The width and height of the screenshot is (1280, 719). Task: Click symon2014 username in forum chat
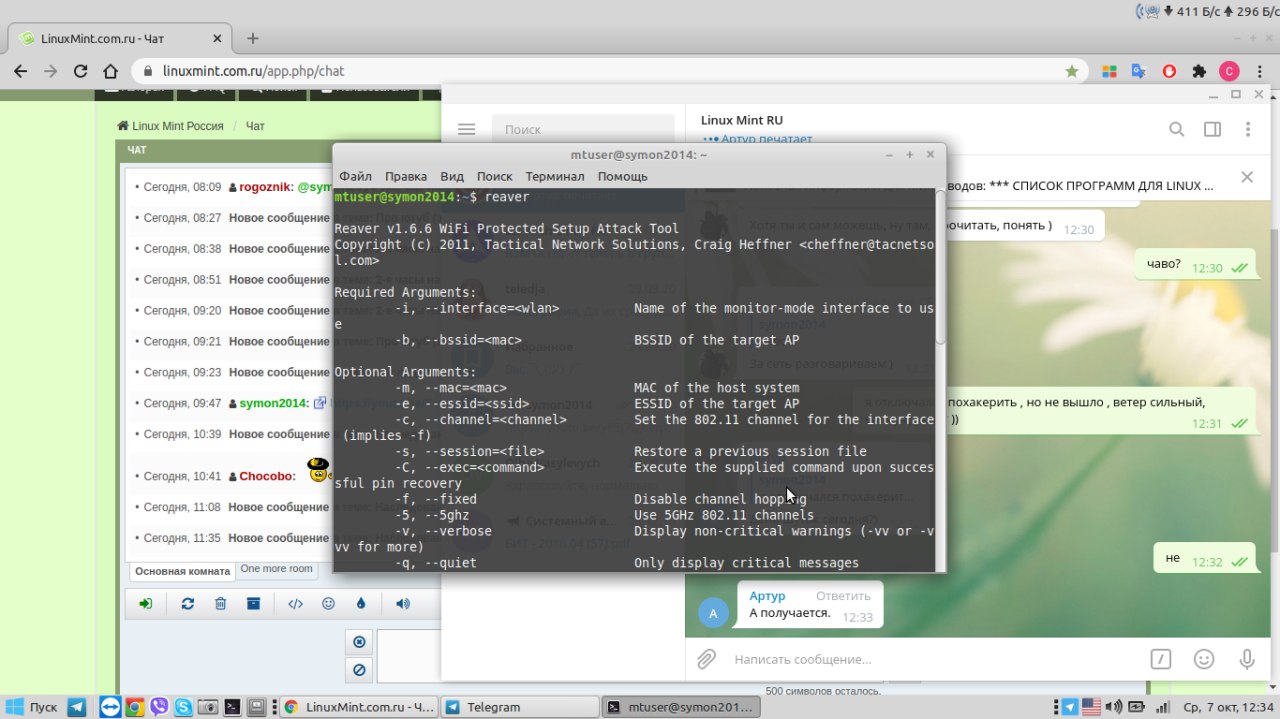click(x=274, y=403)
